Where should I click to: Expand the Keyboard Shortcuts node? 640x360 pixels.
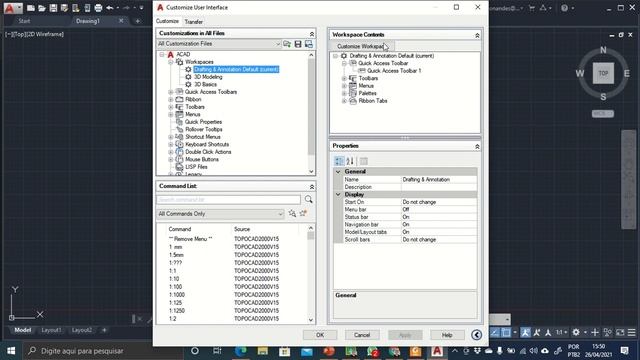(x=171, y=144)
